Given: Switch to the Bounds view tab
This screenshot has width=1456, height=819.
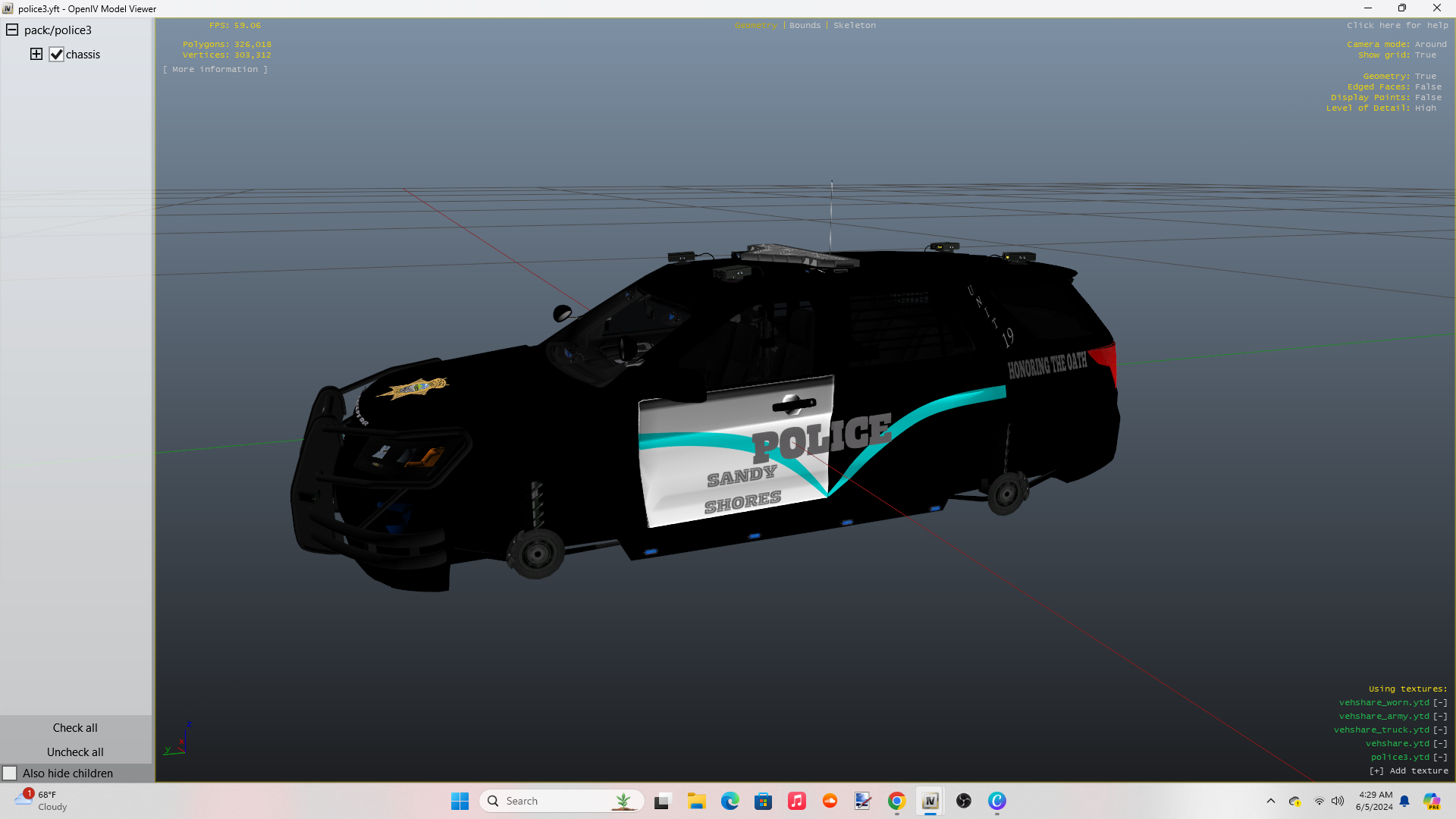Looking at the screenshot, I should pos(805,25).
